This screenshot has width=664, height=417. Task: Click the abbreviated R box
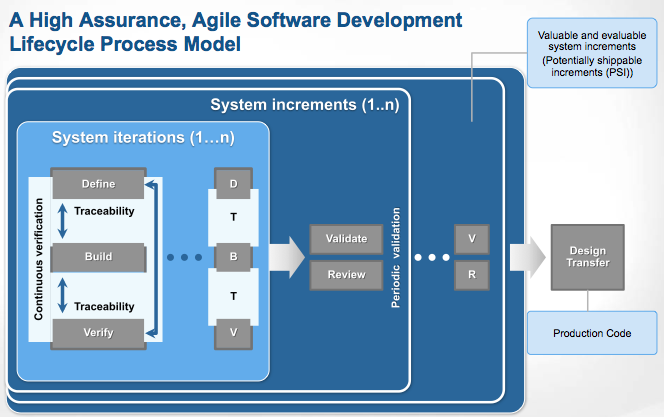tap(472, 275)
